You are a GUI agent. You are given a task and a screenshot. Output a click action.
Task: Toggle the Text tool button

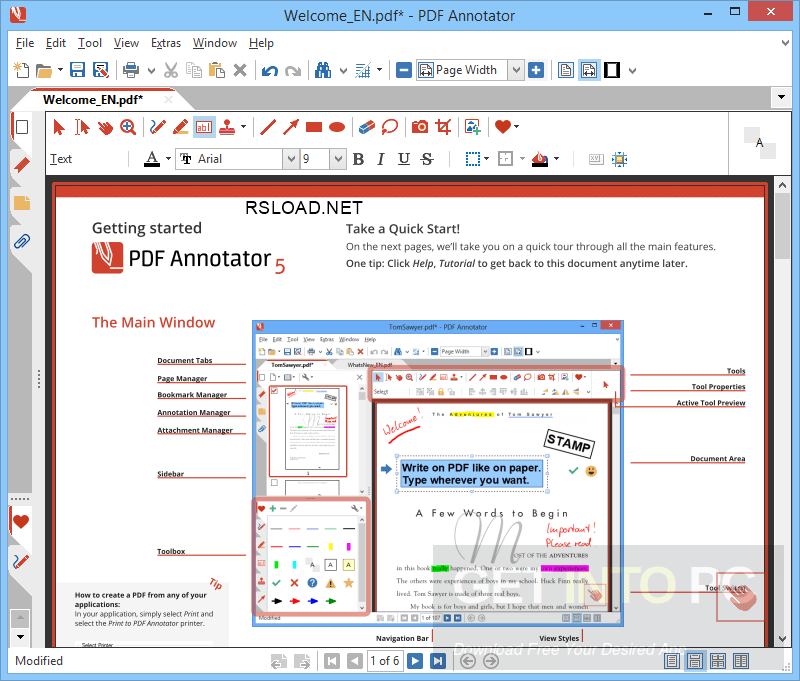(x=204, y=127)
